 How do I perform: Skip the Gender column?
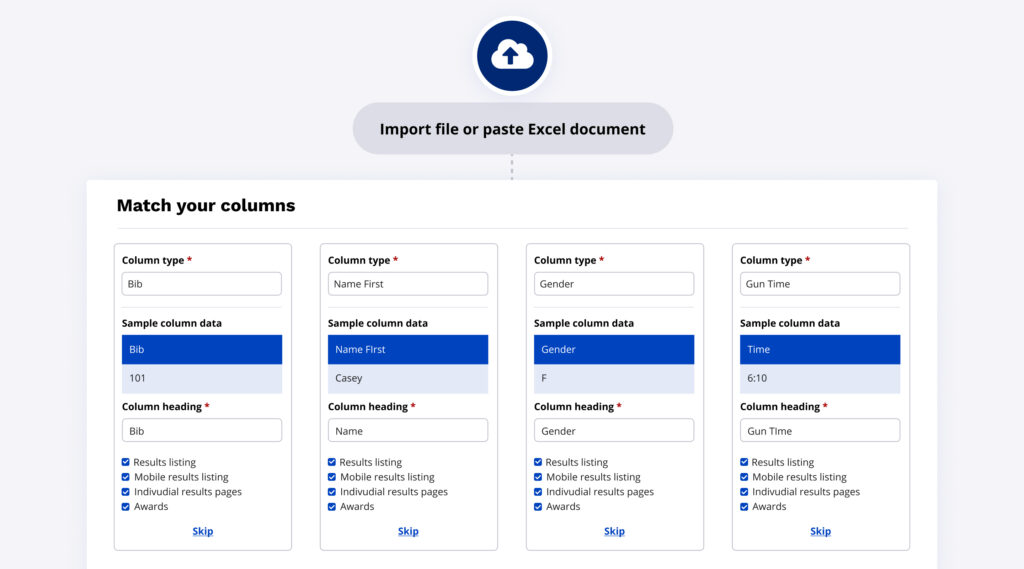[614, 531]
